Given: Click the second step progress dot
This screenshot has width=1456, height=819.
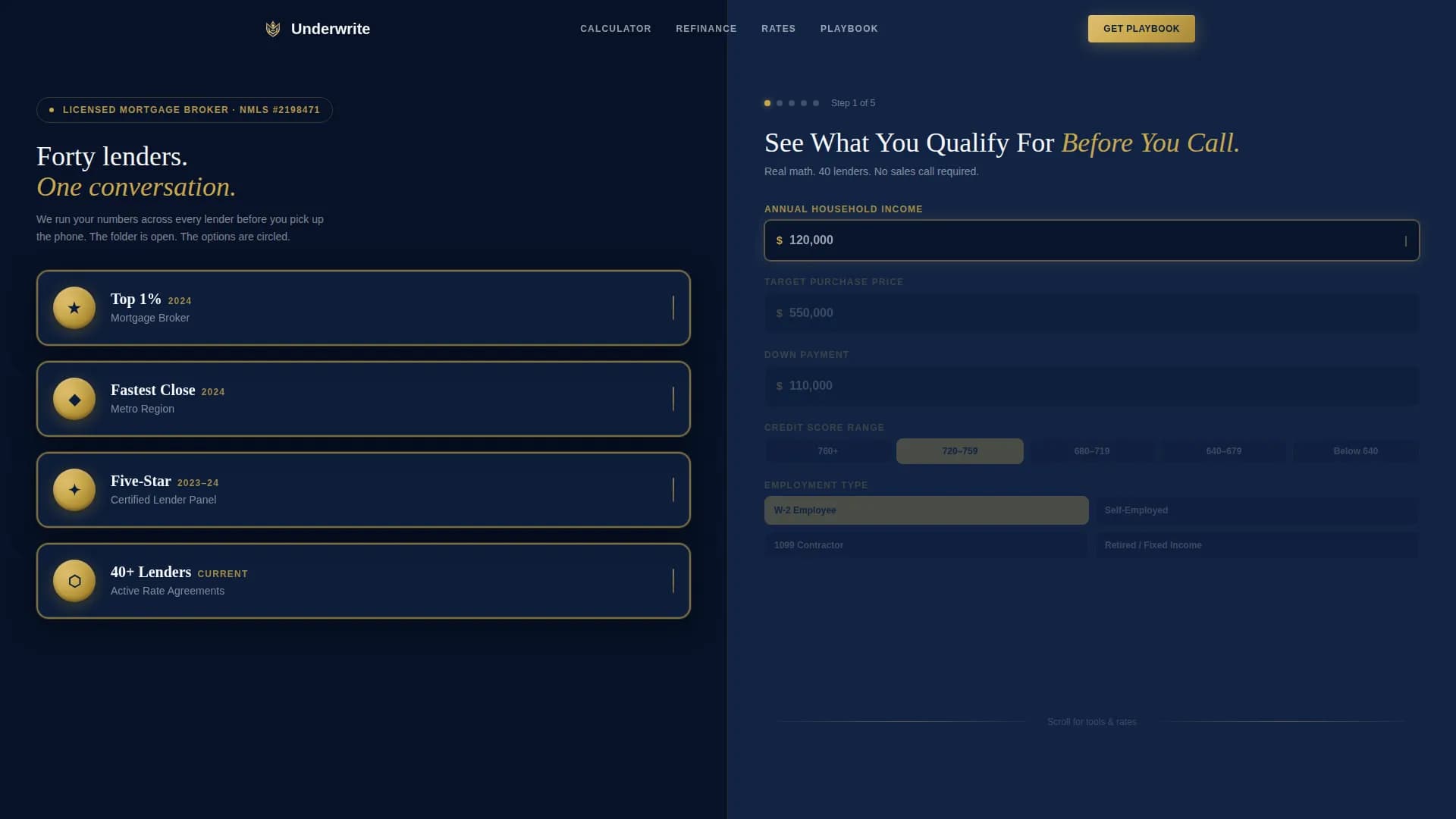Looking at the screenshot, I should tap(780, 103).
